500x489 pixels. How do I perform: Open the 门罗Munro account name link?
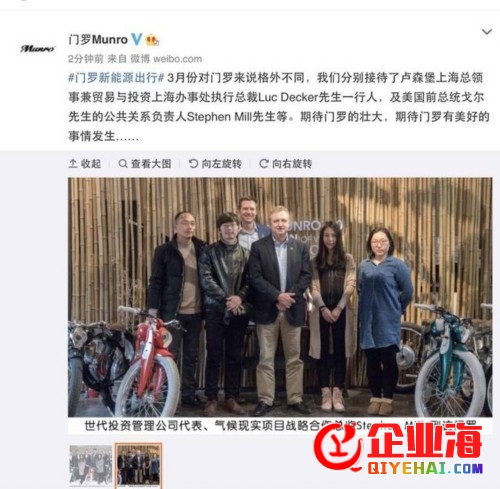(98, 40)
